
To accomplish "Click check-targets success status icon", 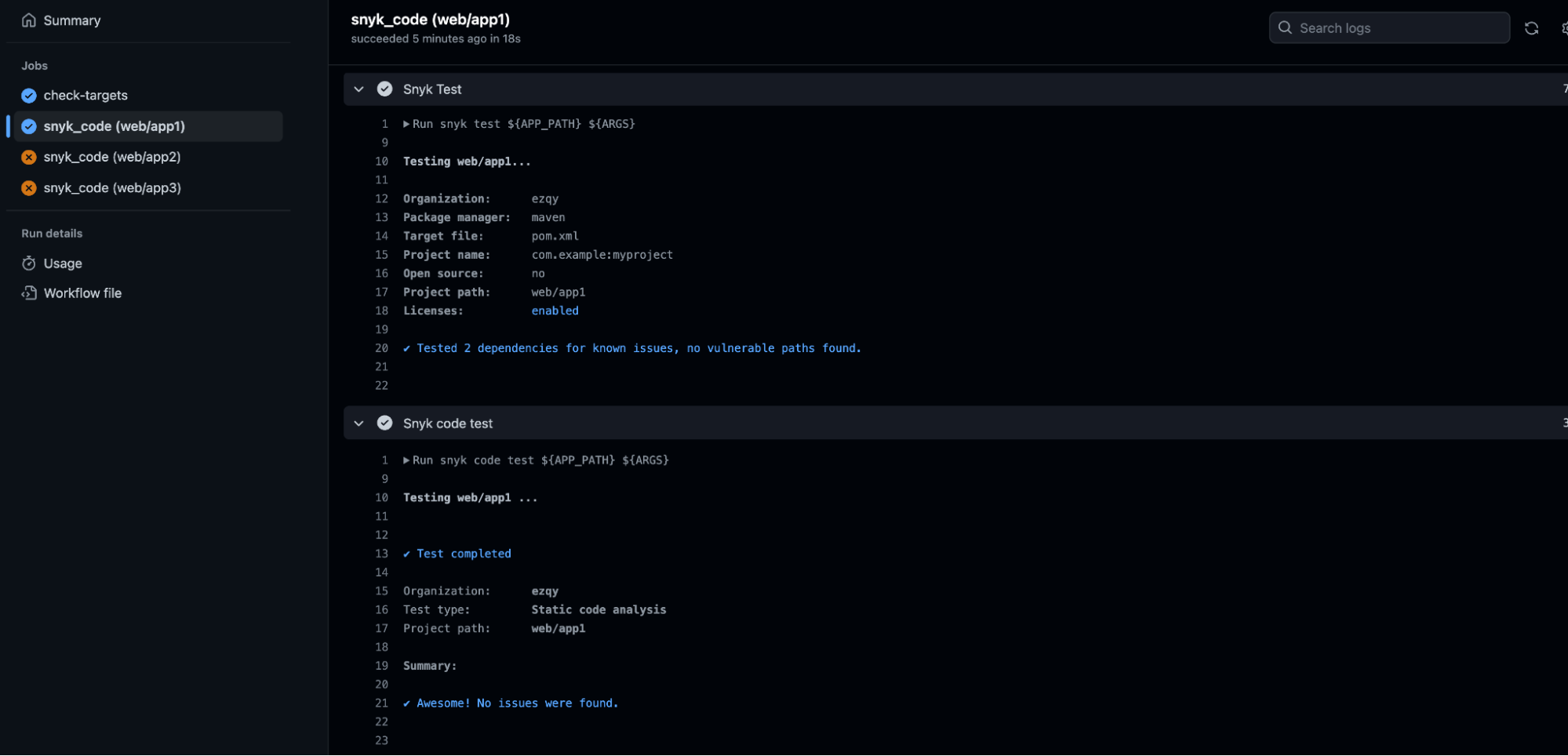I will (x=29, y=96).
